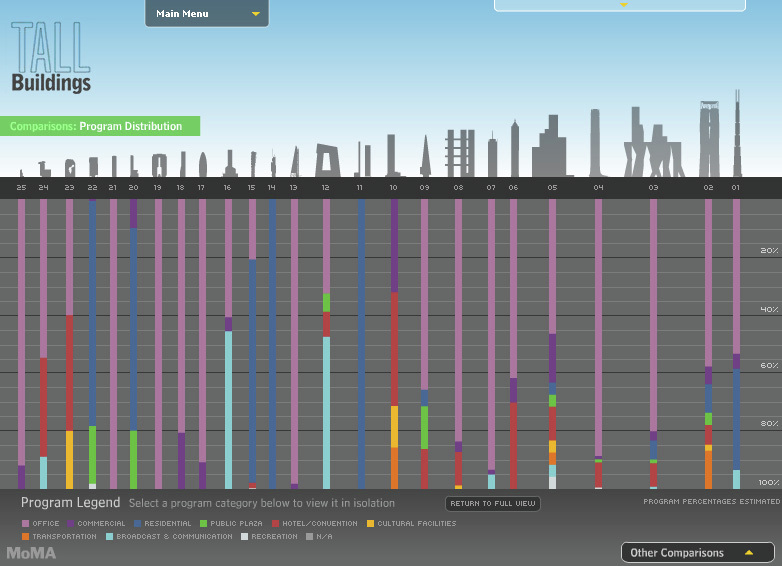Click the Comparisons: Program Distribution banner
The image size is (782, 566).
pyautogui.click(x=100, y=126)
